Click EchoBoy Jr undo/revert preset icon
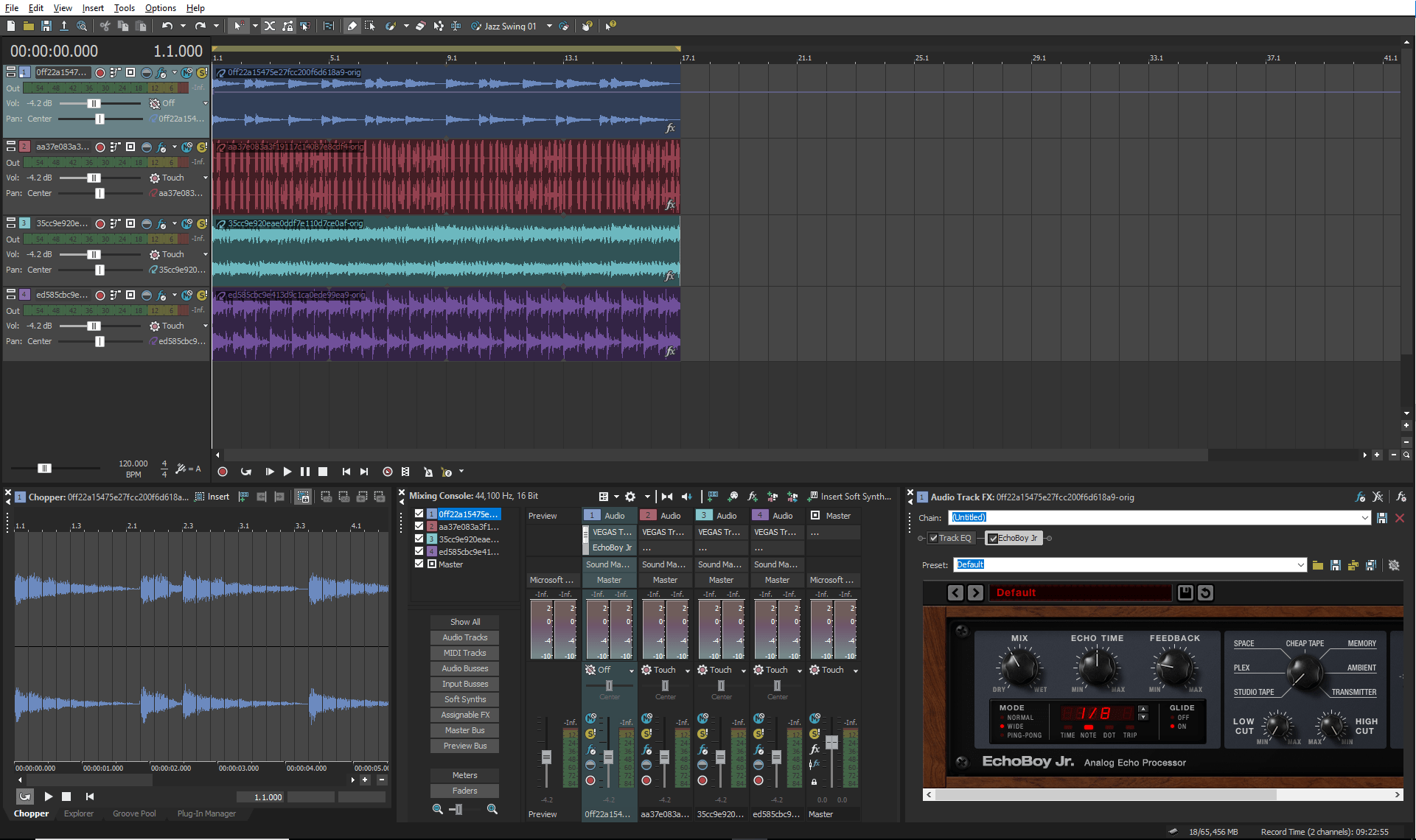Image resolution: width=1416 pixels, height=840 pixels. click(1205, 592)
